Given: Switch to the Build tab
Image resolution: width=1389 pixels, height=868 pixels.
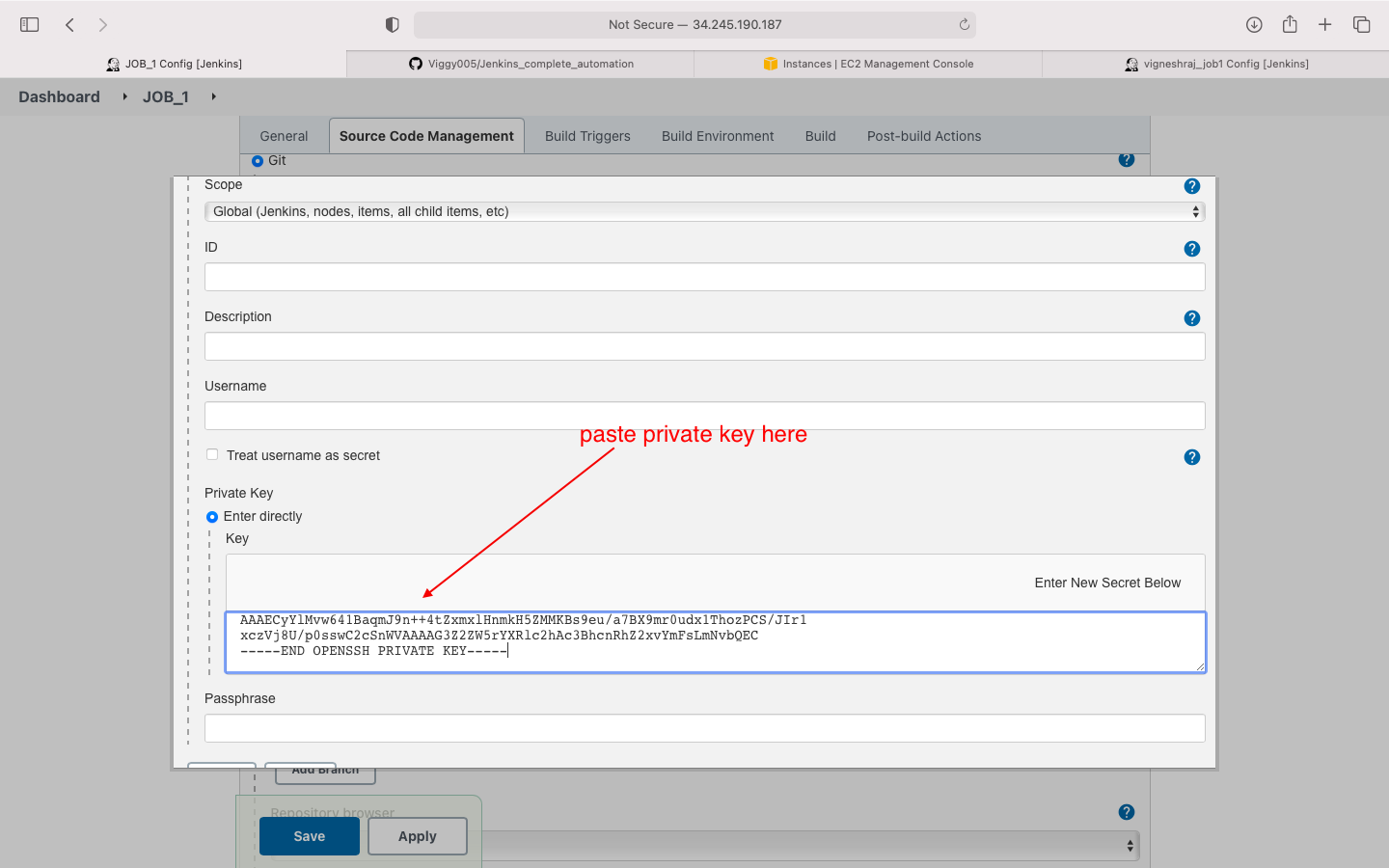Looking at the screenshot, I should (821, 136).
